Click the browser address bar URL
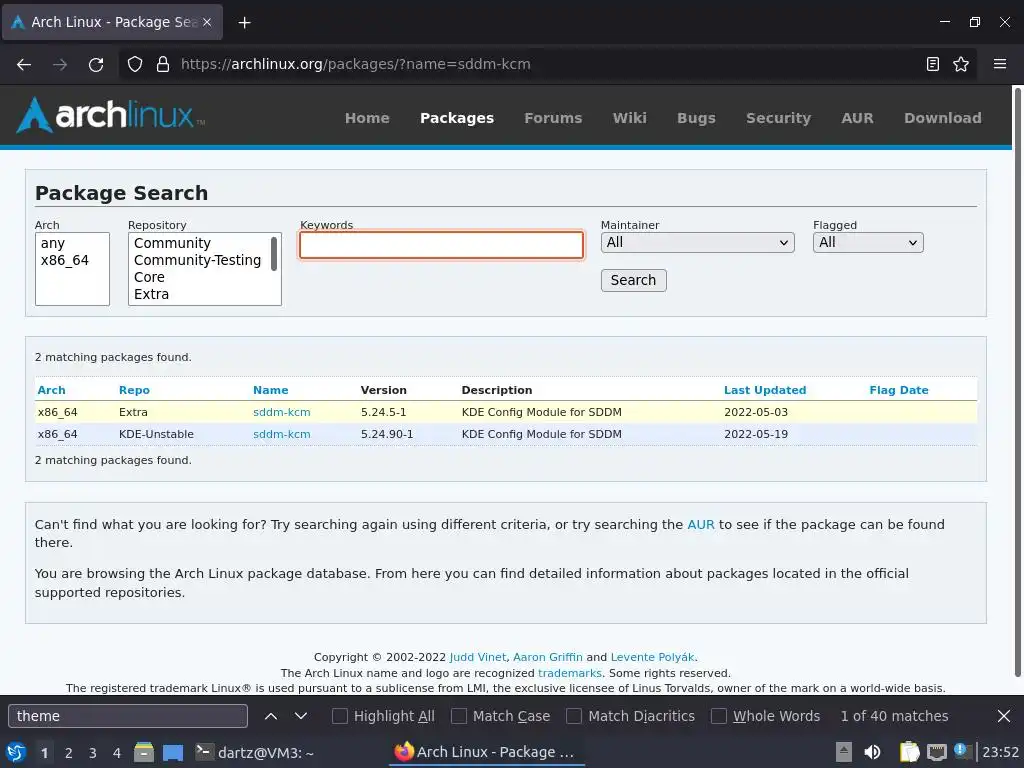 (355, 64)
